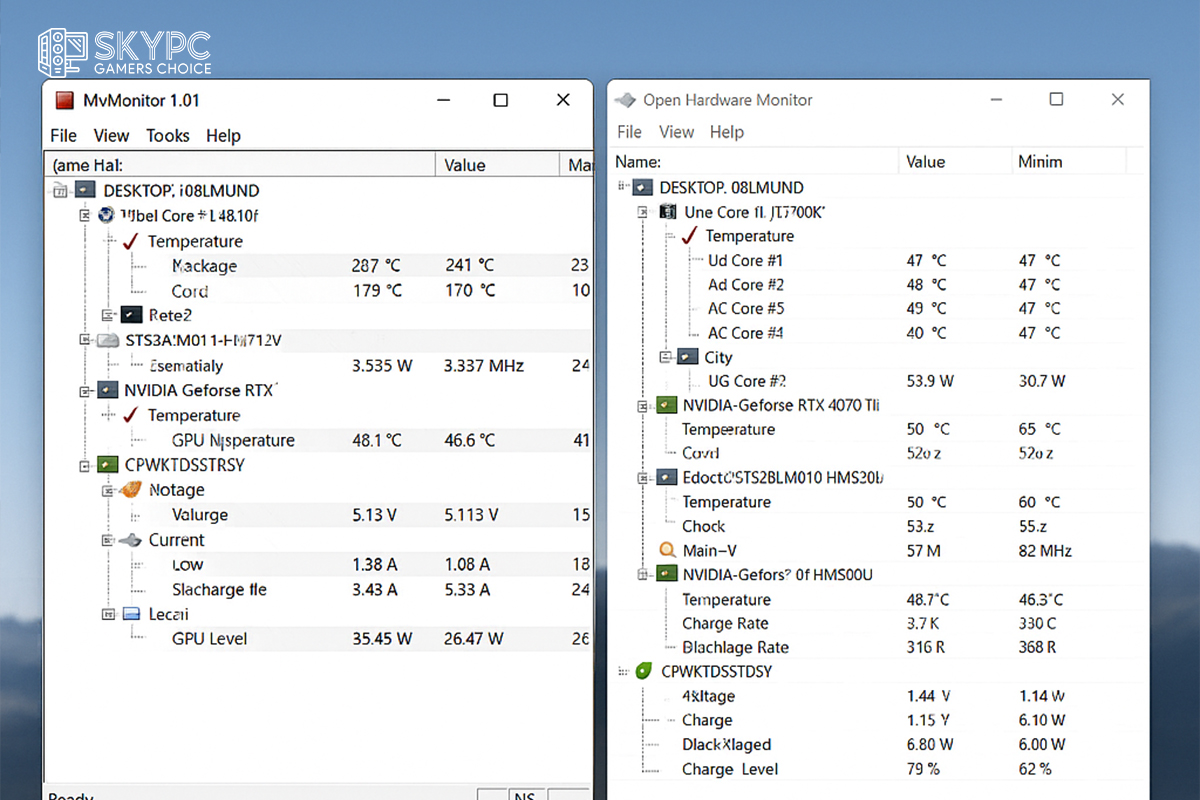This screenshot has height=800, width=1200.
Task: Toggle the NVIDIA-Geforse RTX 4070 Tli expander
Action: tap(644, 406)
